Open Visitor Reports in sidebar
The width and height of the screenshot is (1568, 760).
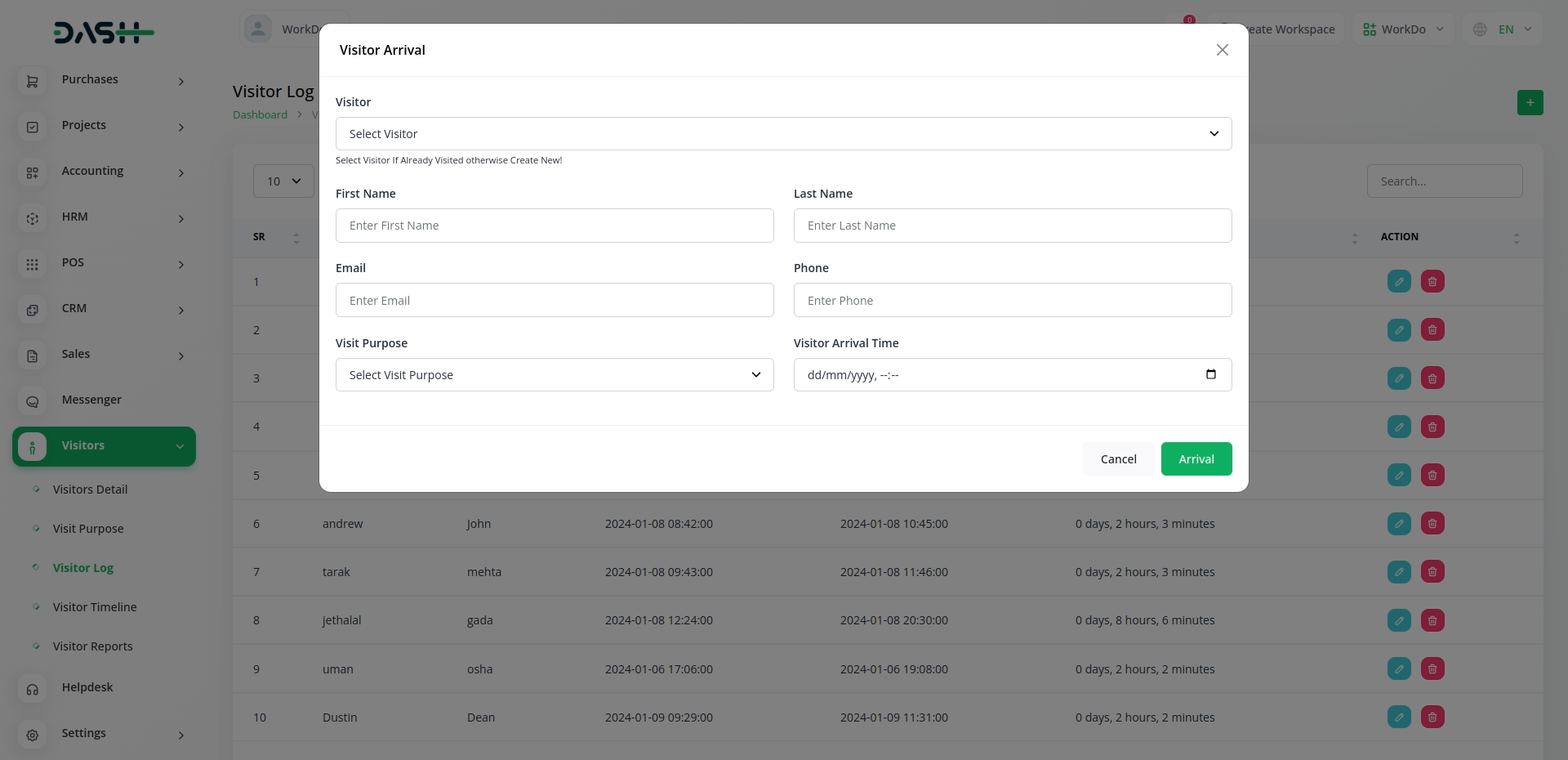pos(92,646)
